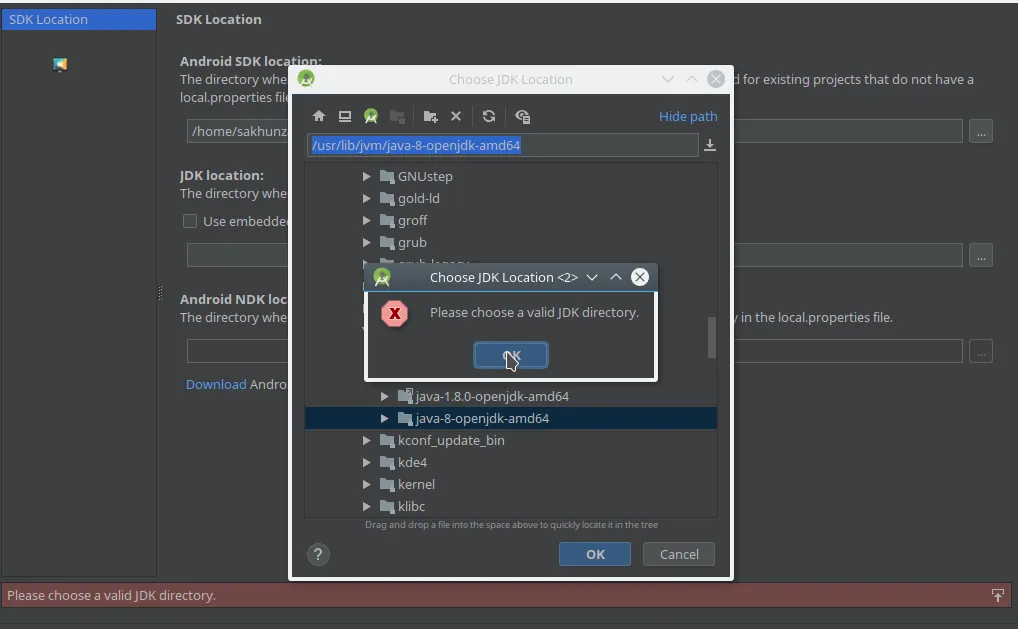Select the klibc folder row
The image size is (1018, 629).
[511, 506]
